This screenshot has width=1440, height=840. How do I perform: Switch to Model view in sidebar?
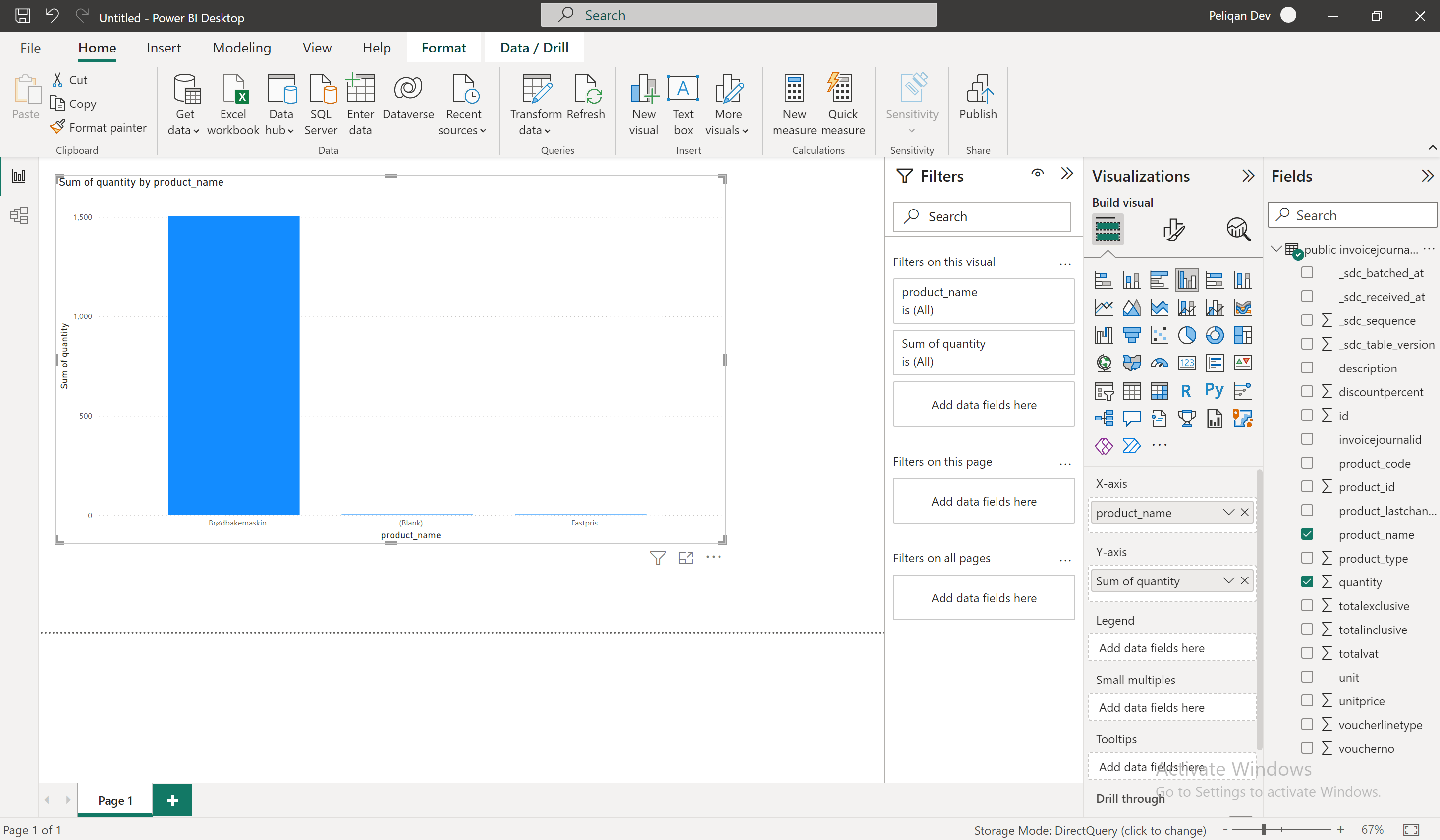tap(19, 215)
